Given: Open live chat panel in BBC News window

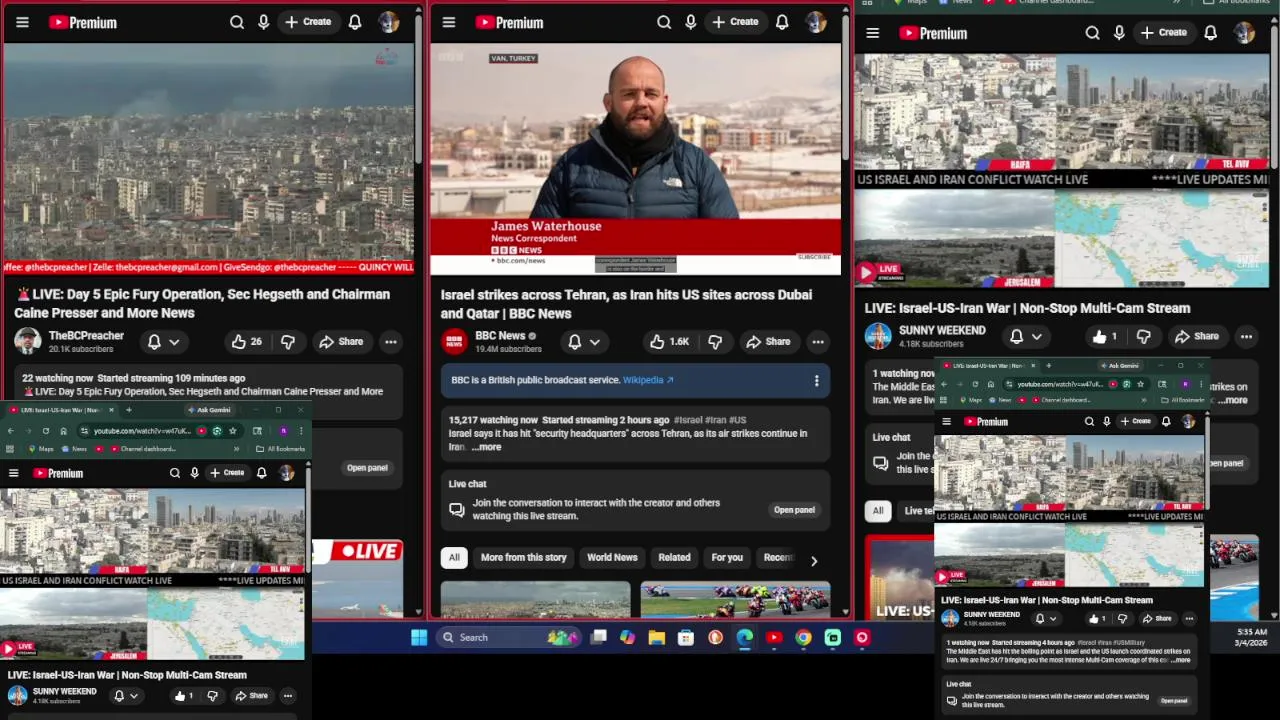Looking at the screenshot, I should pos(794,510).
